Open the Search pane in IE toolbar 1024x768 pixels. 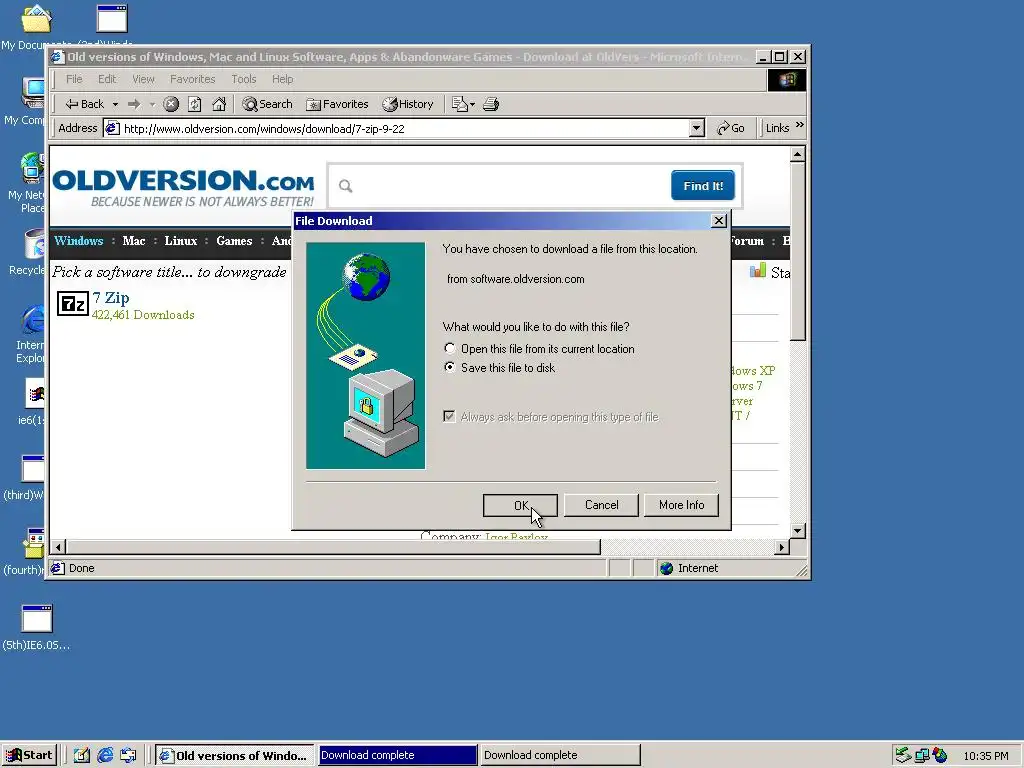[x=267, y=104]
